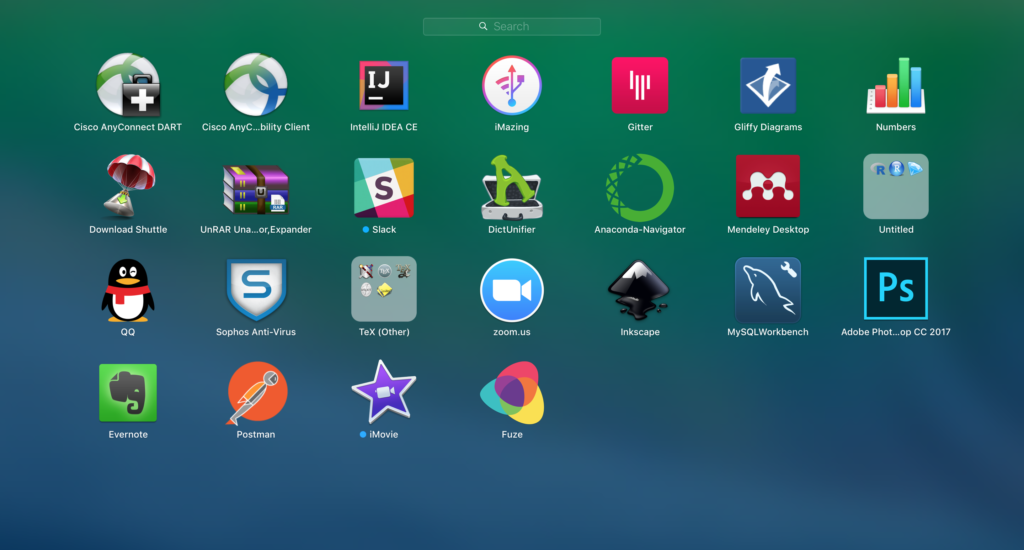1024x550 pixels.
Task: Launch the QQ penguin app
Action: click(x=128, y=290)
